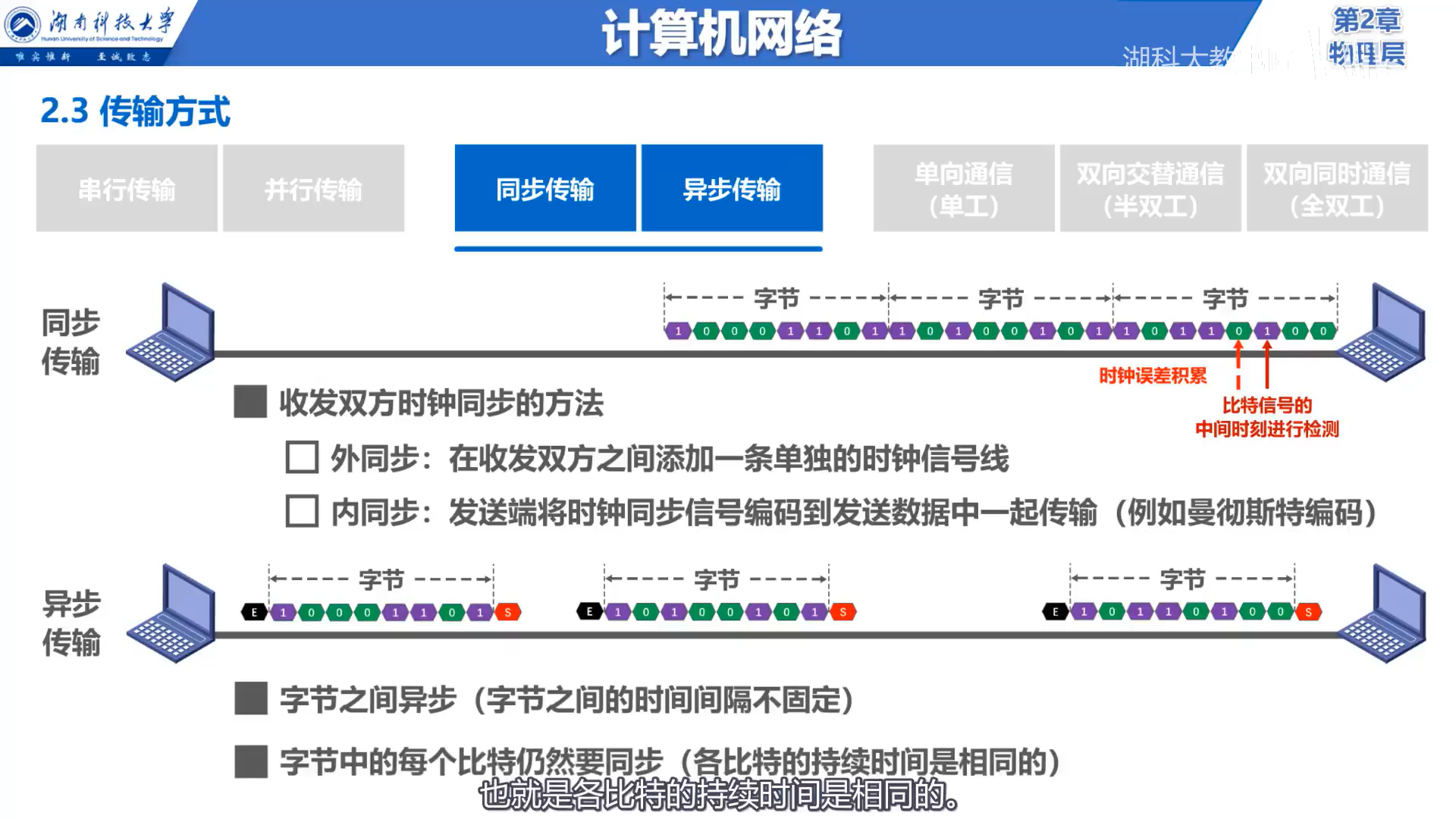The image size is (1456, 819).
Task: Click the red 比特信号的中间时刻进行检测 annotation
Action: (x=1267, y=417)
